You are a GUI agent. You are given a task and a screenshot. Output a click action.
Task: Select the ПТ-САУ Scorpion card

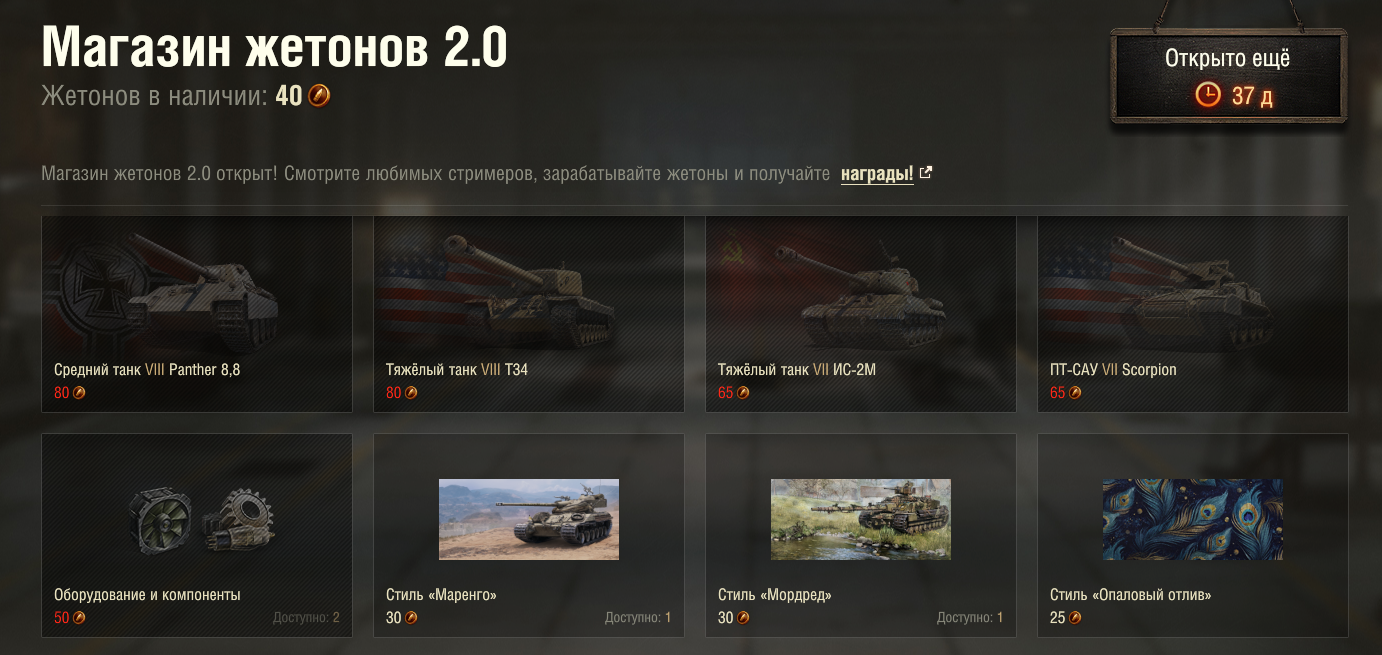[1193, 314]
